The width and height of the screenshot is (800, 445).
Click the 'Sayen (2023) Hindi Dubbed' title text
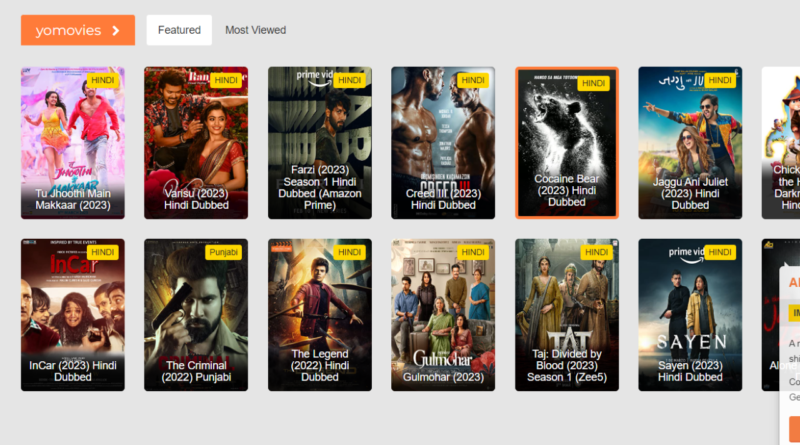[690, 371]
